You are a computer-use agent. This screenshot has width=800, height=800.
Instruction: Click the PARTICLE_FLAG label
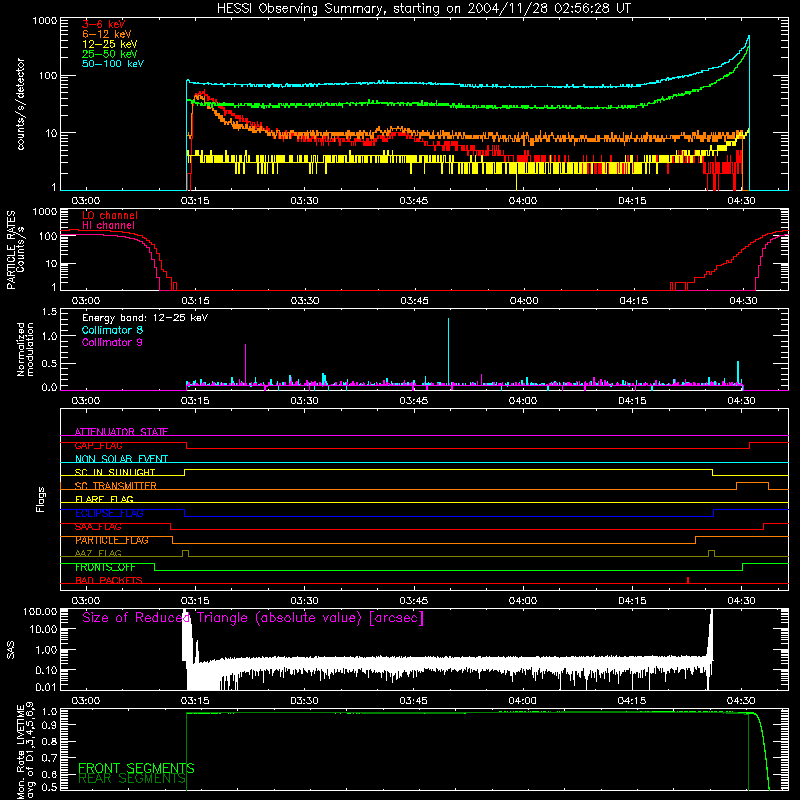click(x=112, y=540)
